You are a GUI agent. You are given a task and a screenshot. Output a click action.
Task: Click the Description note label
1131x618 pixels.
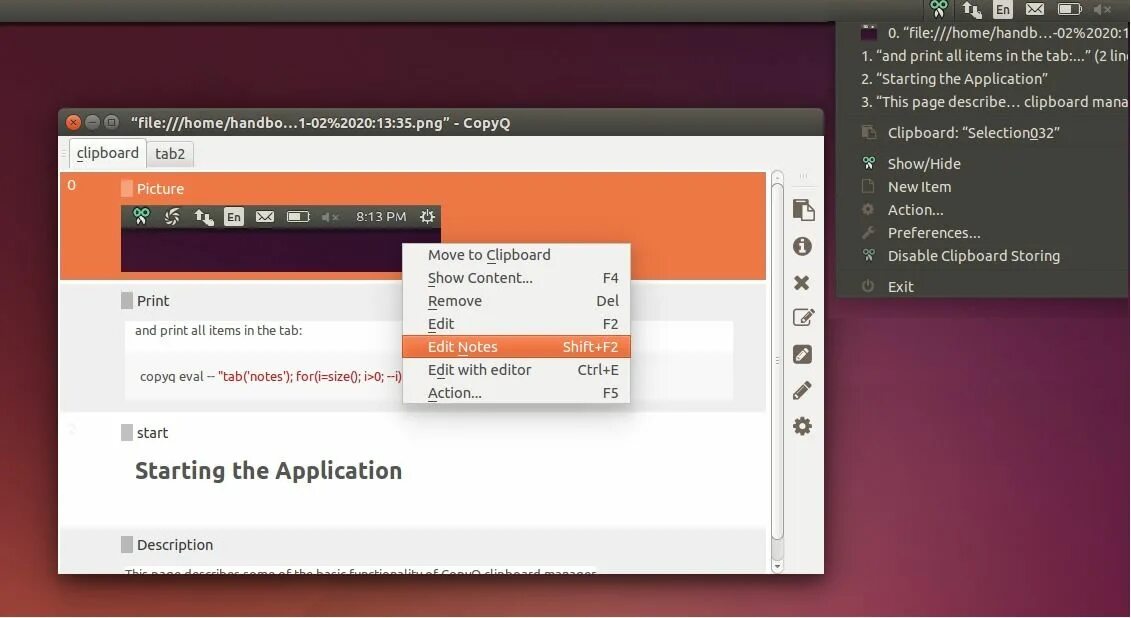(175, 544)
